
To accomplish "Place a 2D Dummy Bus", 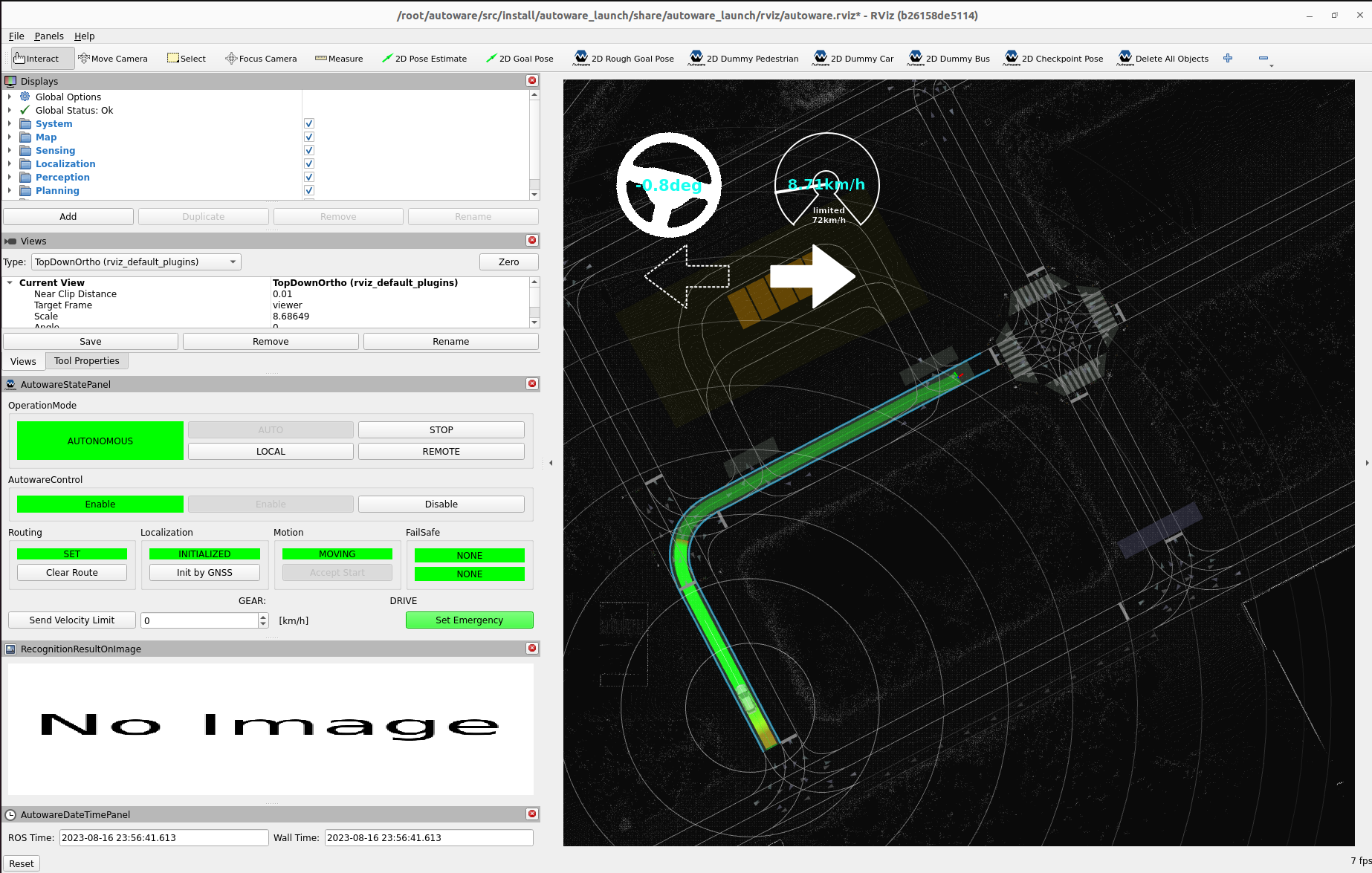I will pyautogui.click(x=949, y=59).
